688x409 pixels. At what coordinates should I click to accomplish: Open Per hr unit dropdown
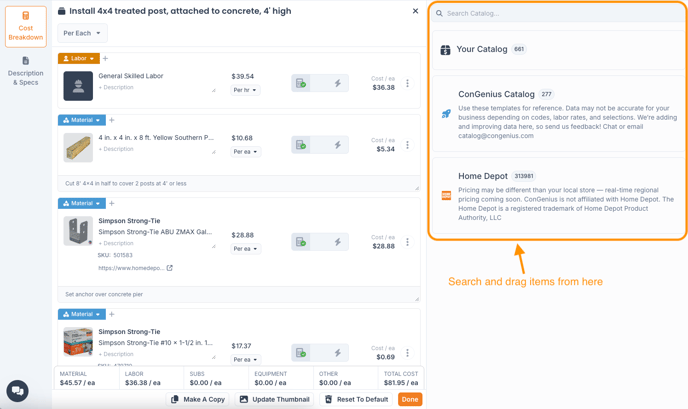[245, 90]
